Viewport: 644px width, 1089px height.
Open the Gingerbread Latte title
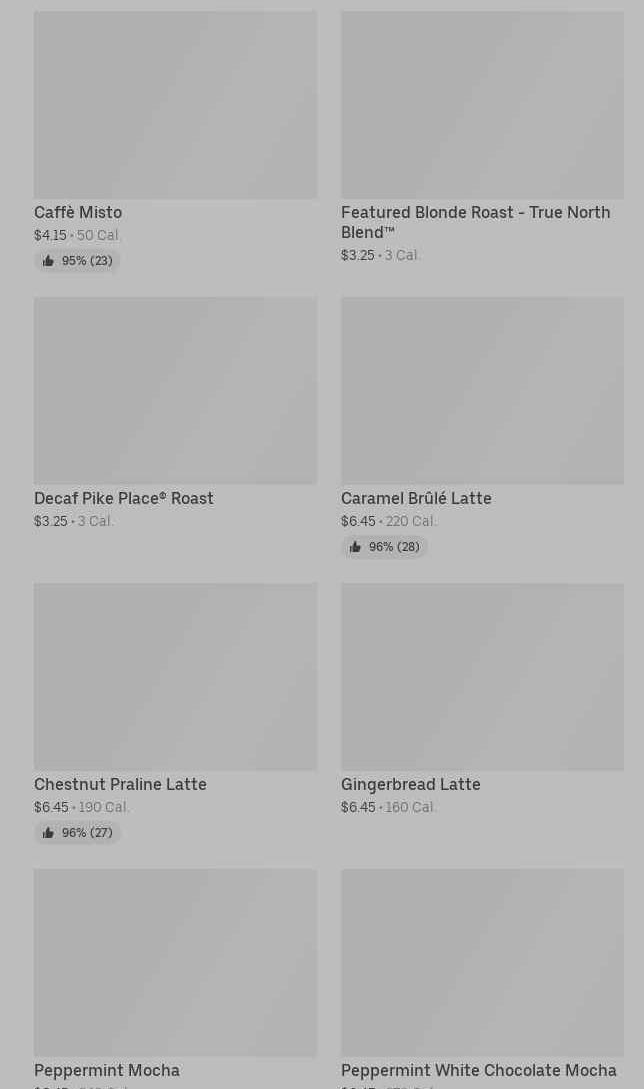(x=411, y=785)
